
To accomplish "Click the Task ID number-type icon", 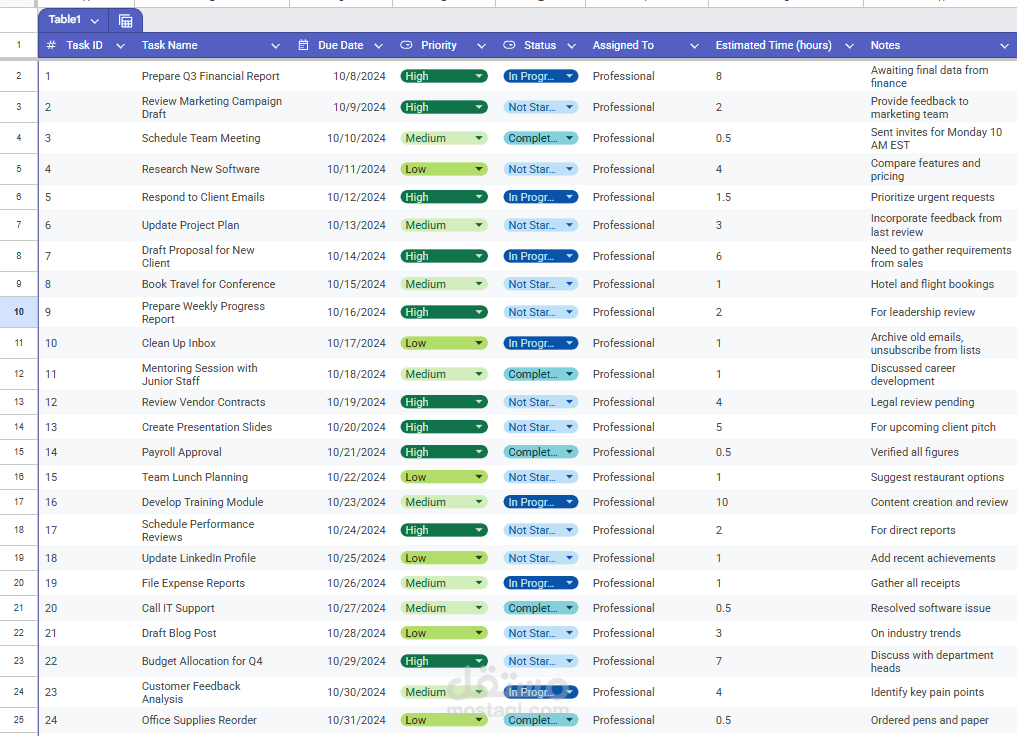I will 52,45.
